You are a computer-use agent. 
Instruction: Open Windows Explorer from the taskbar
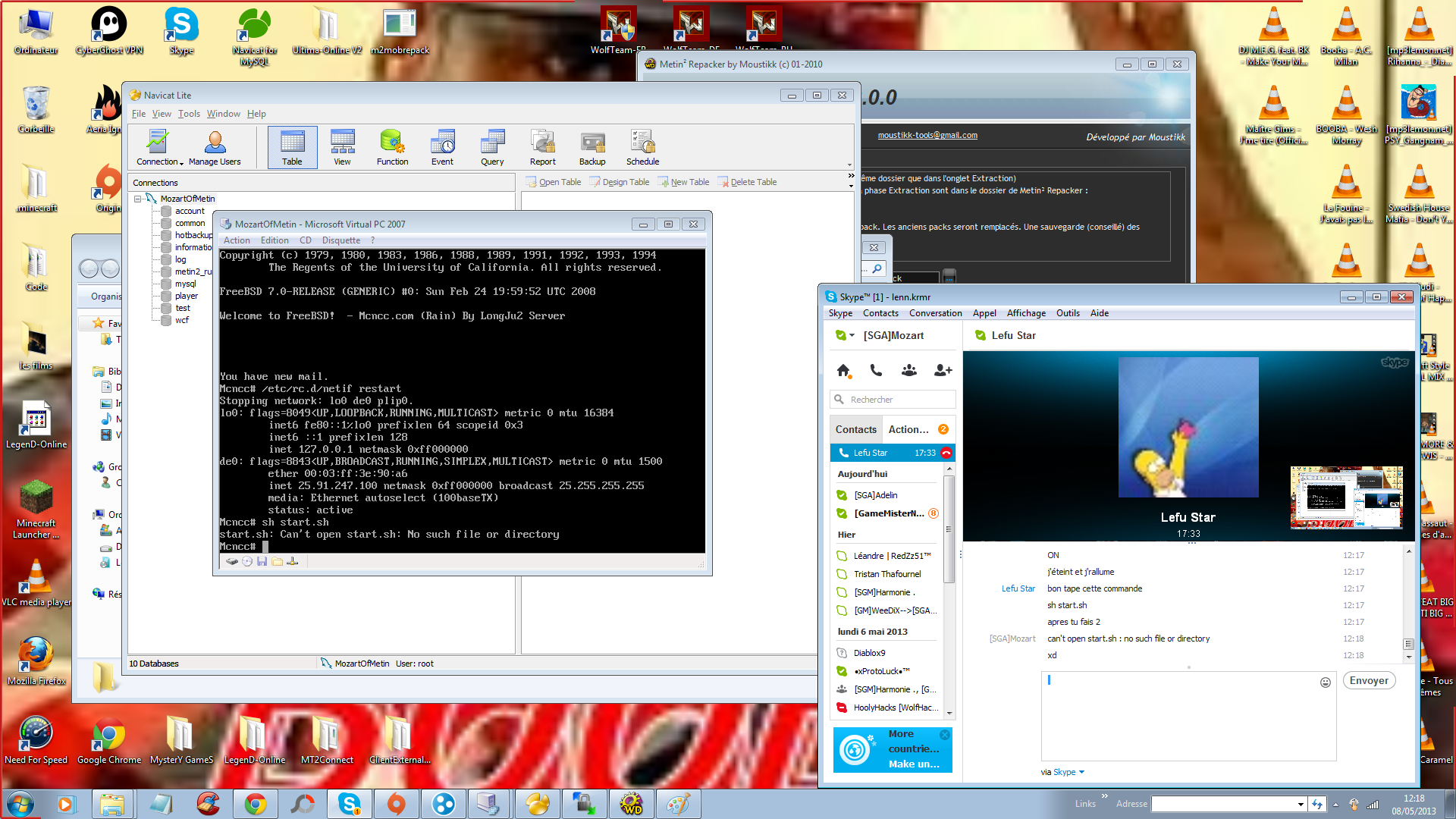coord(112,804)
